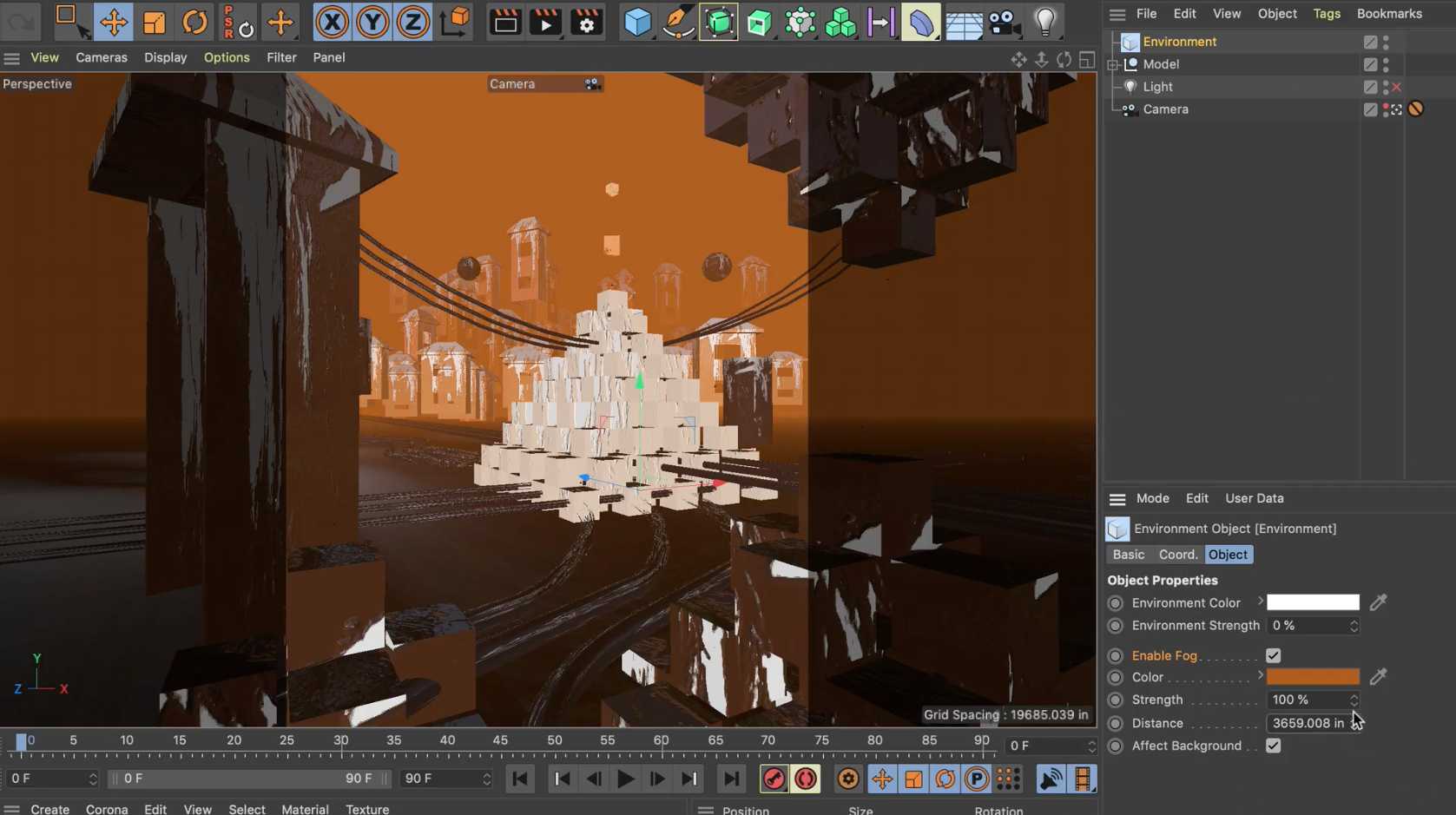
Task: Uncheck the Enable Fog checkbox
Action: pyautogui.click(x=1273, y=655)
